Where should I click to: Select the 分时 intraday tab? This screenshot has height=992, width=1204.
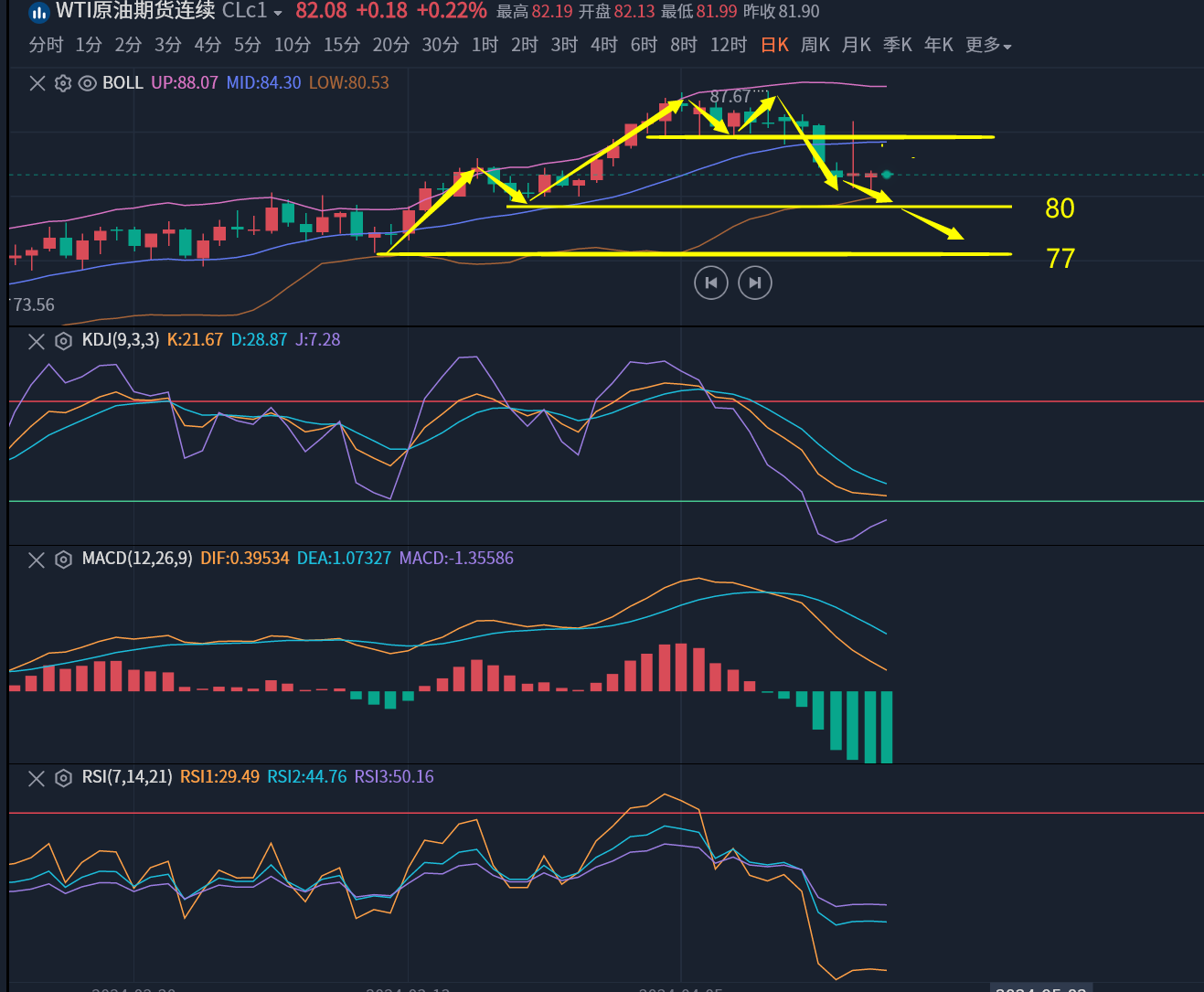46,45
